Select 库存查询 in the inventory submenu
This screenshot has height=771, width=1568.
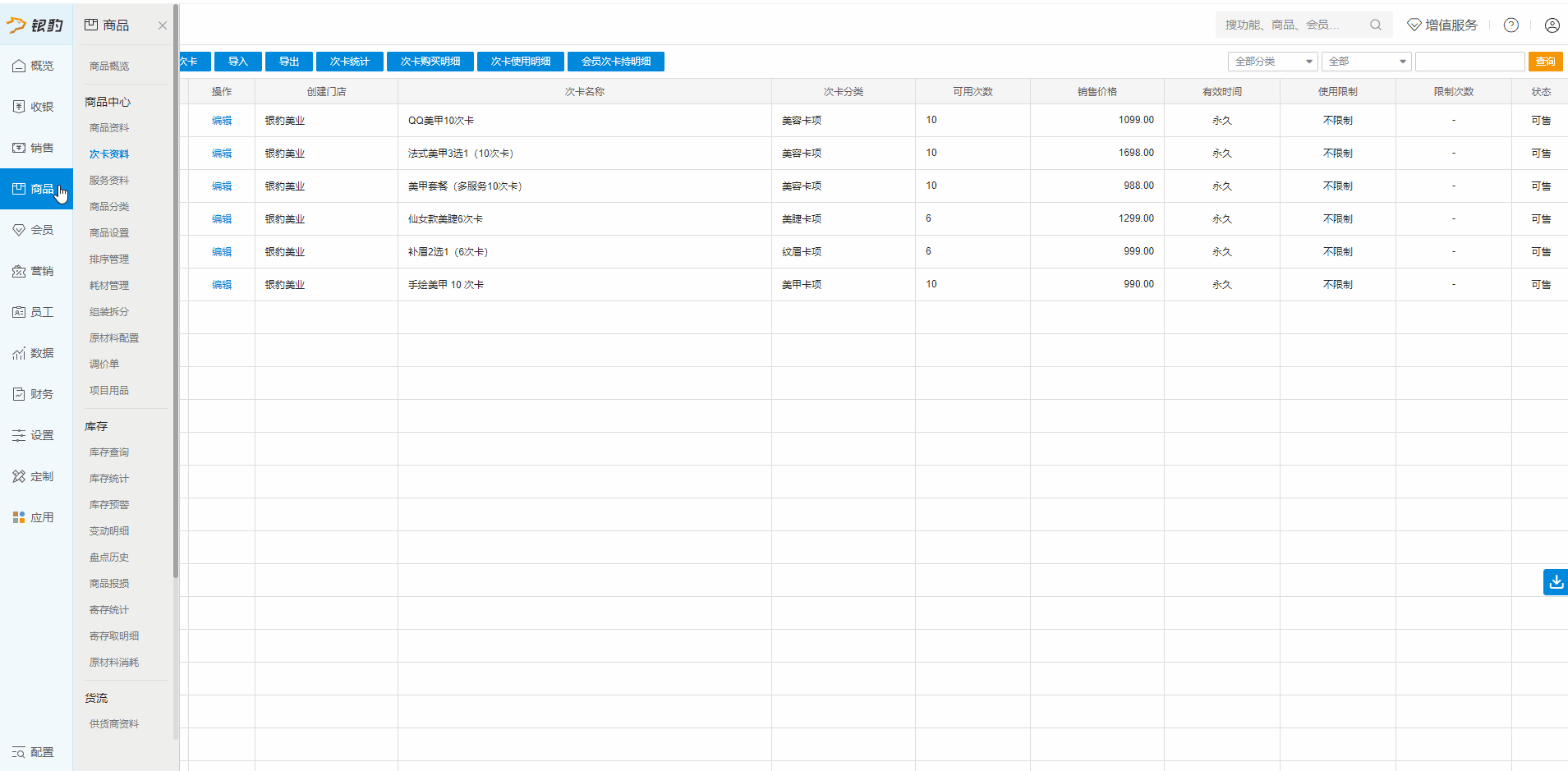tap(109, 452)
